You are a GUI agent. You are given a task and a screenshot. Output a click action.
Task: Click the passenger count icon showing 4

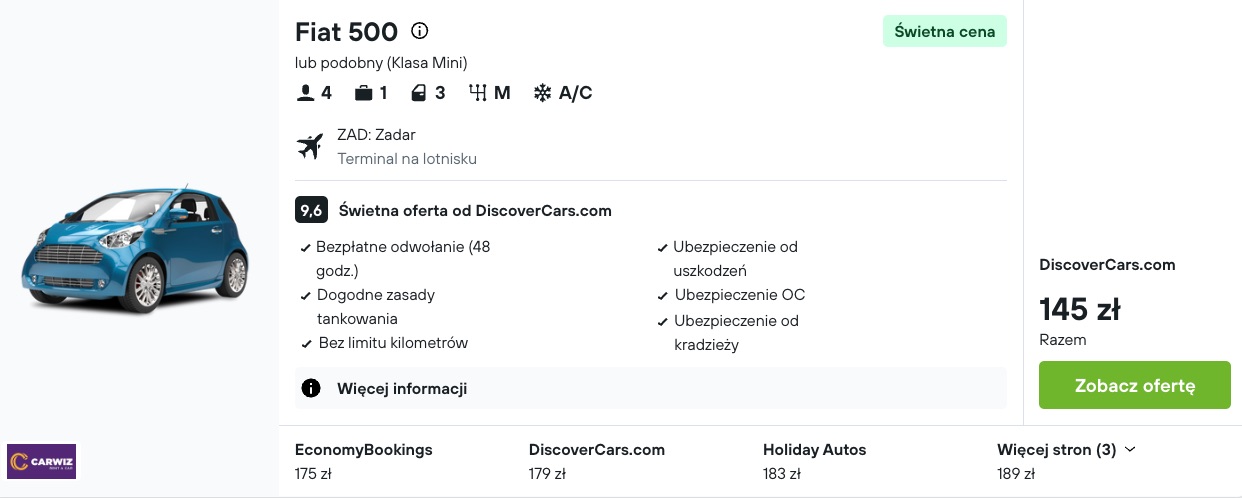click(x=305, y=93)
